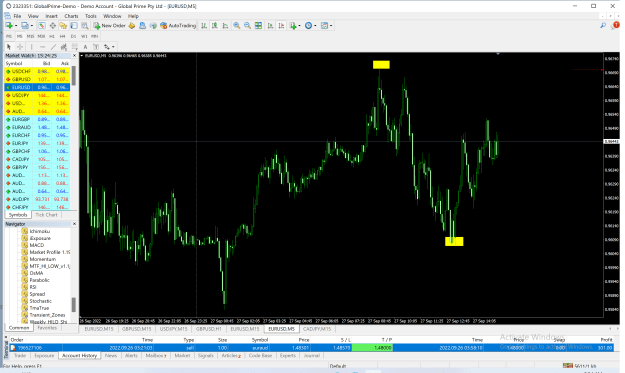The image size is (625, 373).
Task: Select the Fibonacci Retracement tool
Action: (x=75, y=47)
